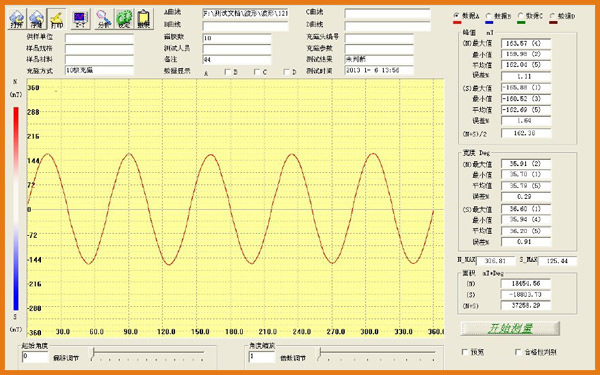Select the 数据B radio button
This screenshot has width=600, height=375.
(x=489, y=16)
